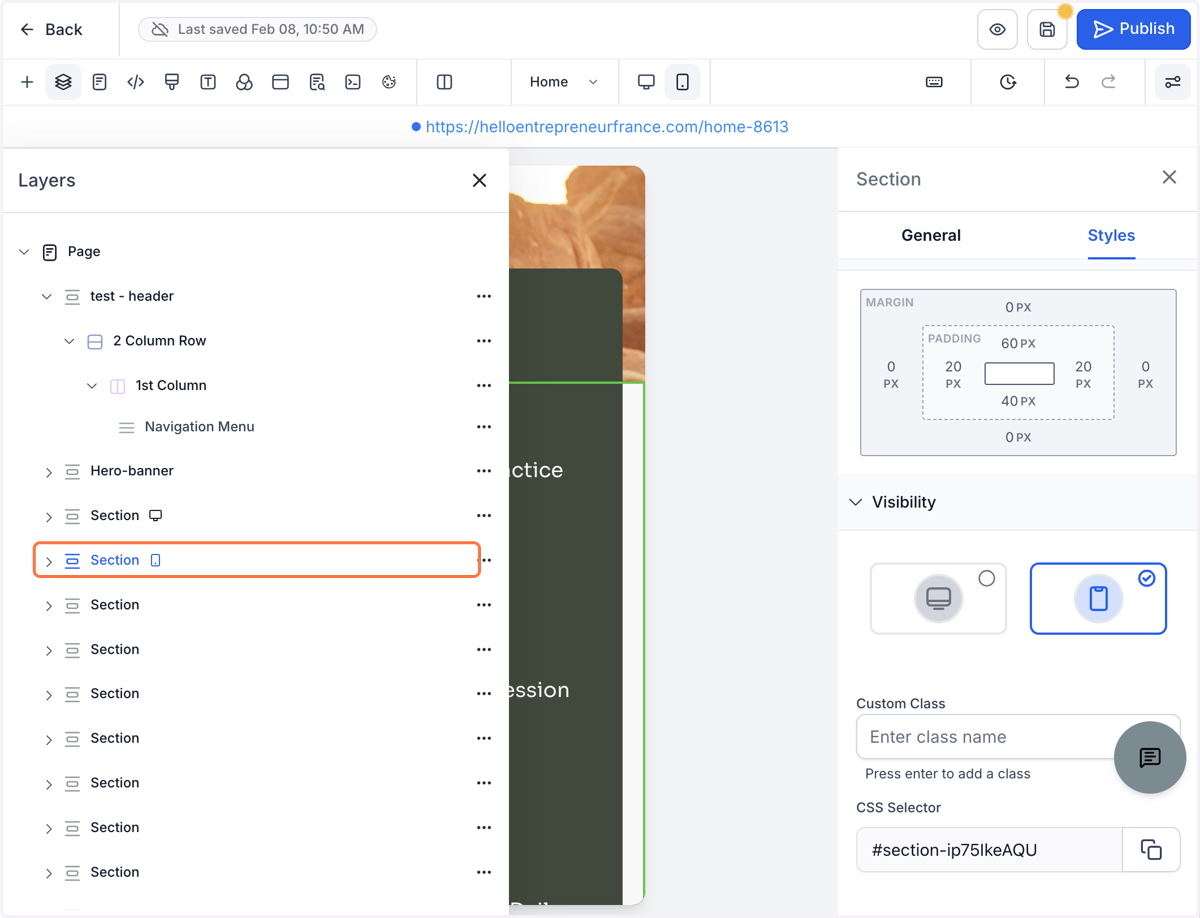1200x918 pixels.
Task: Open the custom code icon
Action: (135, 82)
